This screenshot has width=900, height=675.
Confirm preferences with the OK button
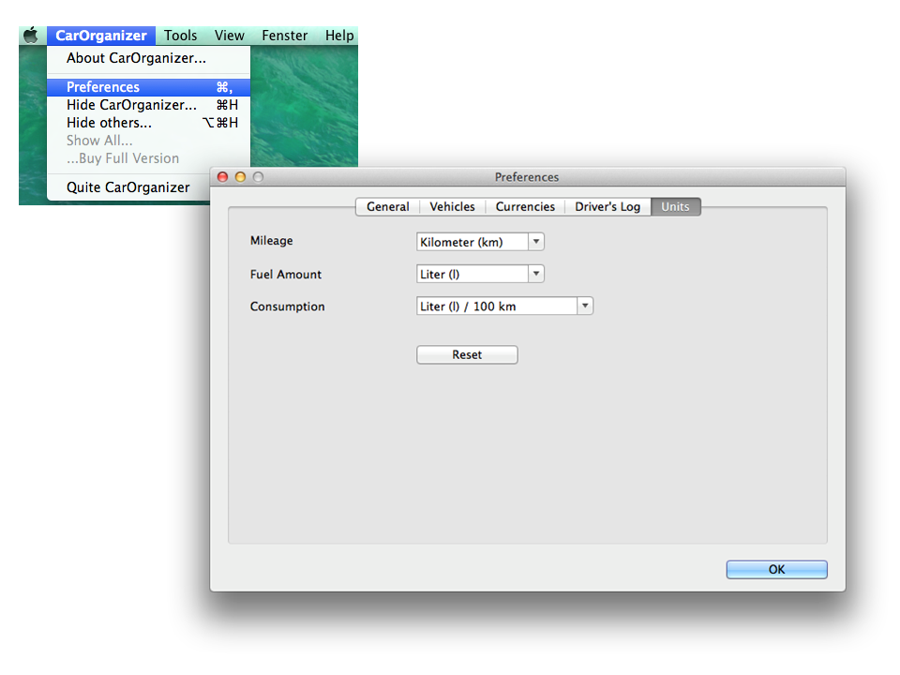tap(776, 569)
